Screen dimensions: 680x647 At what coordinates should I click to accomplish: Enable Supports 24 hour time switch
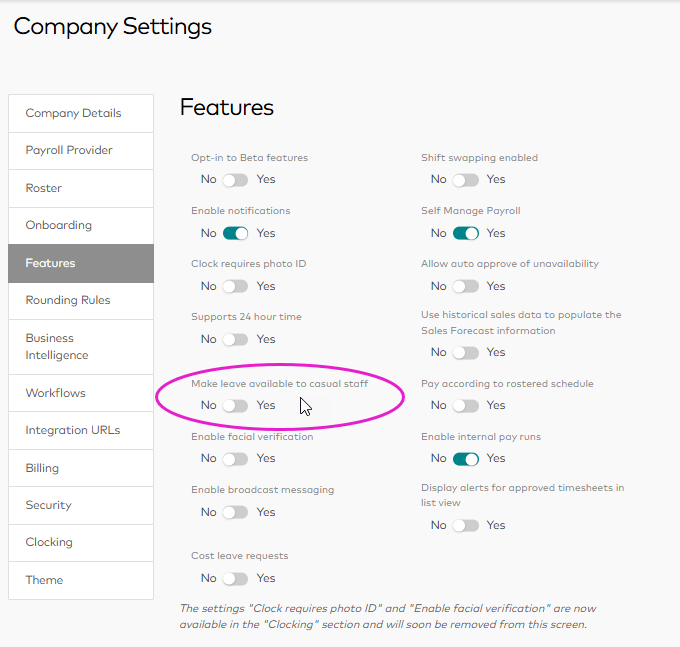coord(235,339)
